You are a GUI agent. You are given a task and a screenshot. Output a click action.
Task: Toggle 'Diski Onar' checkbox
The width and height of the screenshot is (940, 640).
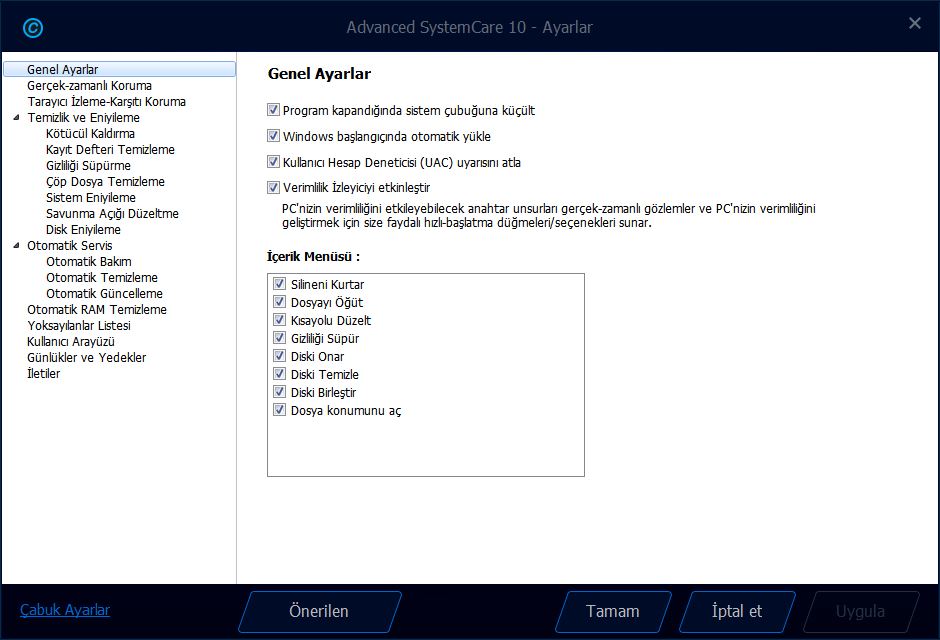[x=279, y=355]
